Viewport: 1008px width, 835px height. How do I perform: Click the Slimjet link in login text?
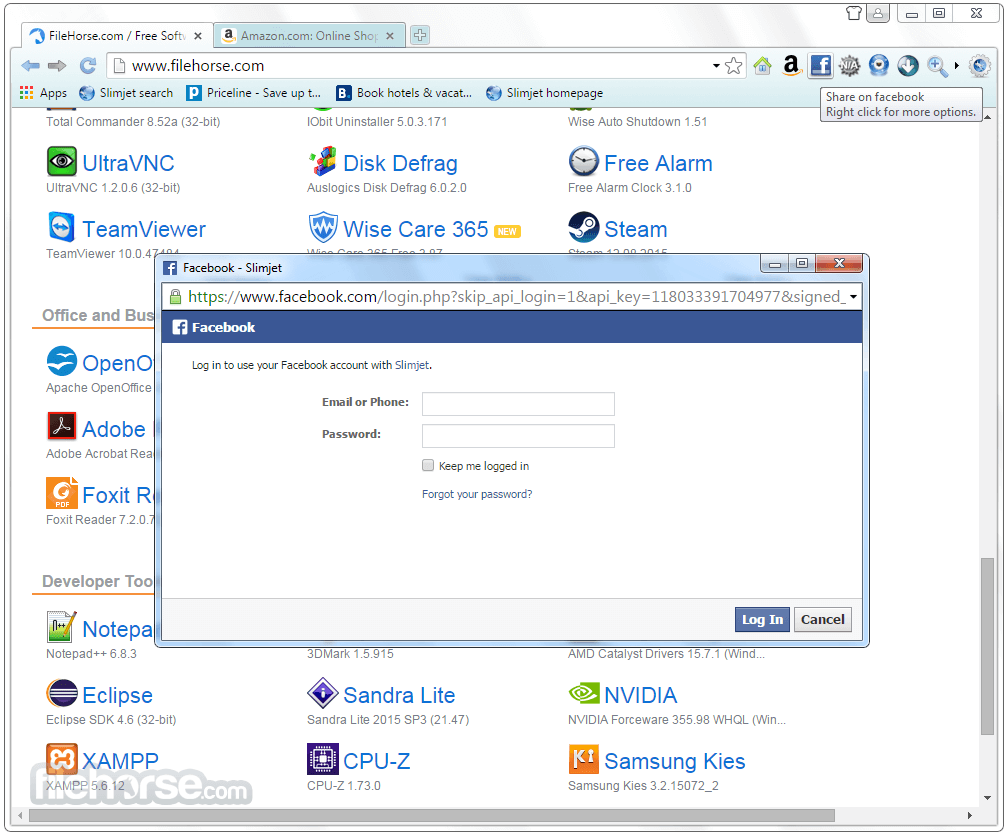tap(411, 365)
